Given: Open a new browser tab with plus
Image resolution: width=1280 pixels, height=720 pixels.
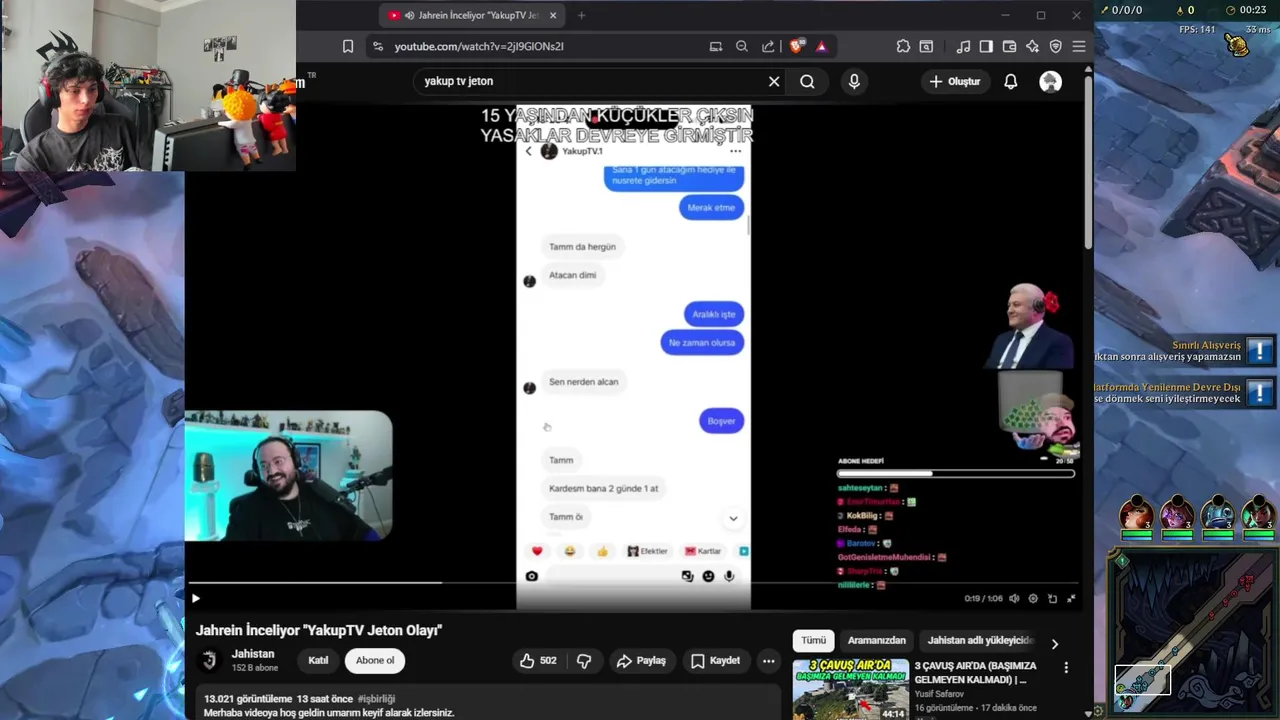Looking at the screenshot, I should (x=582, y=15).
